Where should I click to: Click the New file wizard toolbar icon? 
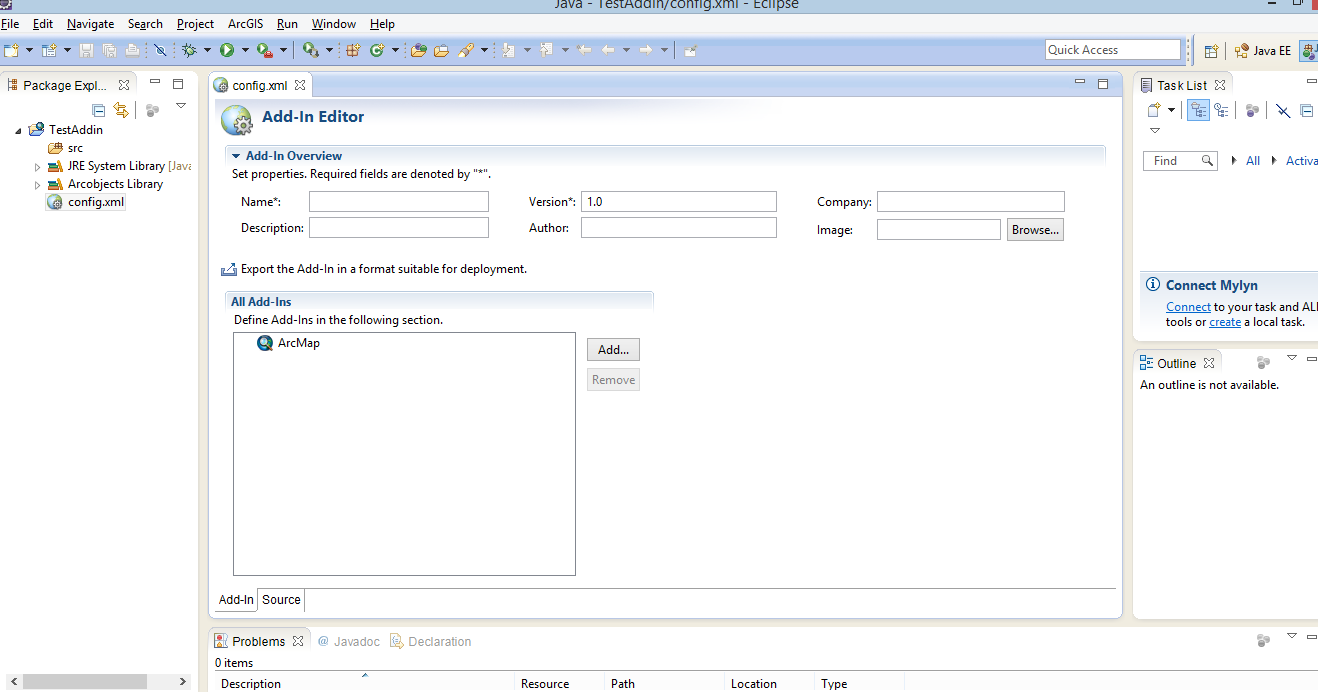[11, 50]
